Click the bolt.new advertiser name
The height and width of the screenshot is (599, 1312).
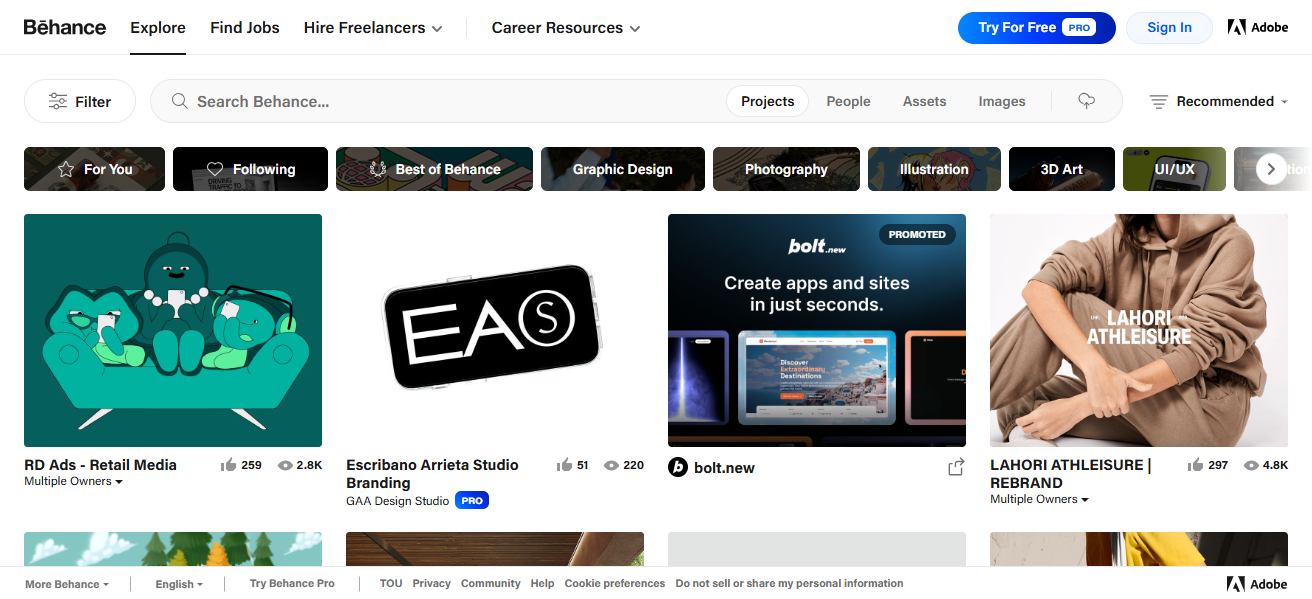(x=724, y=468)
